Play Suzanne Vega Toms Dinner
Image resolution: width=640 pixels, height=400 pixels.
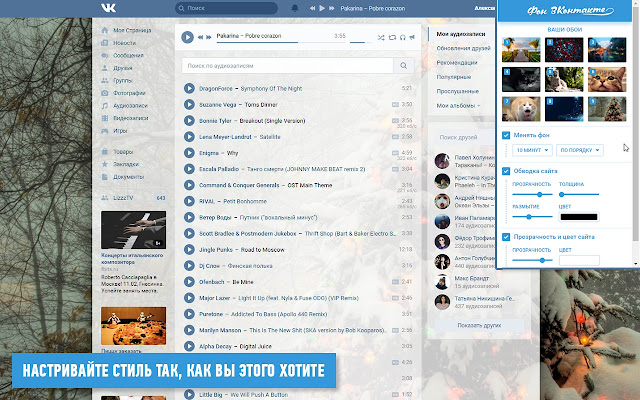pos(189,104)
